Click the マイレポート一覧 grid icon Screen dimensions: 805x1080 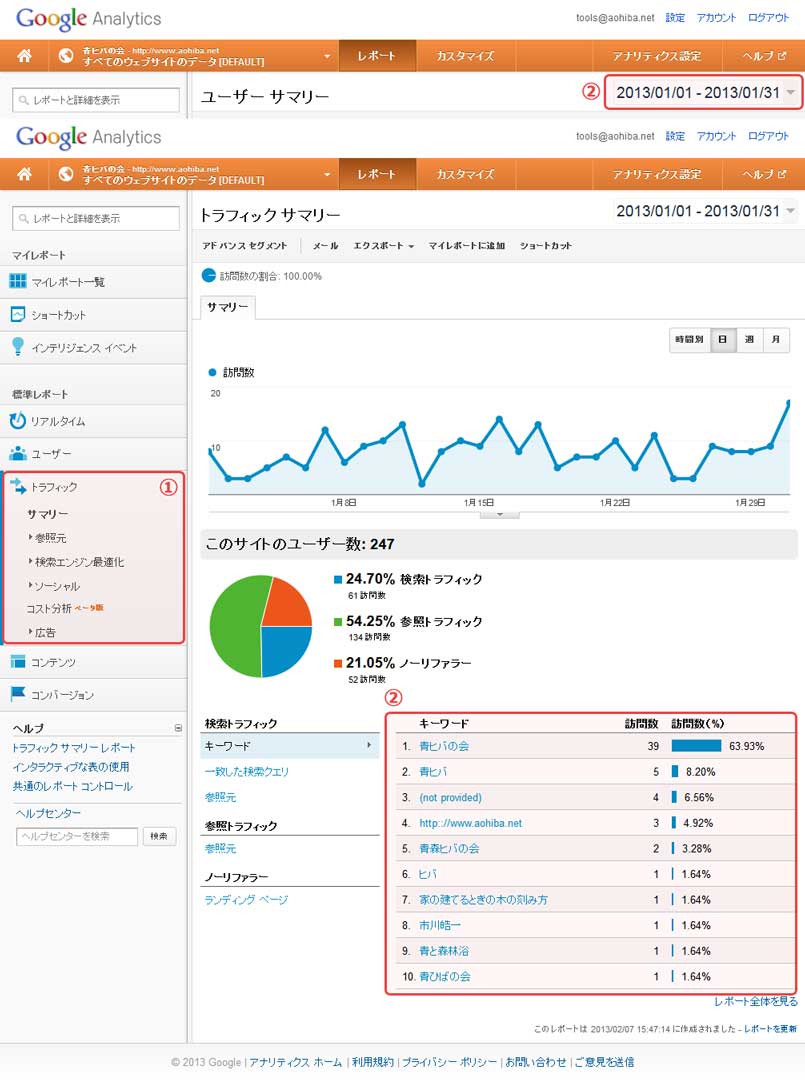point(18,281)
